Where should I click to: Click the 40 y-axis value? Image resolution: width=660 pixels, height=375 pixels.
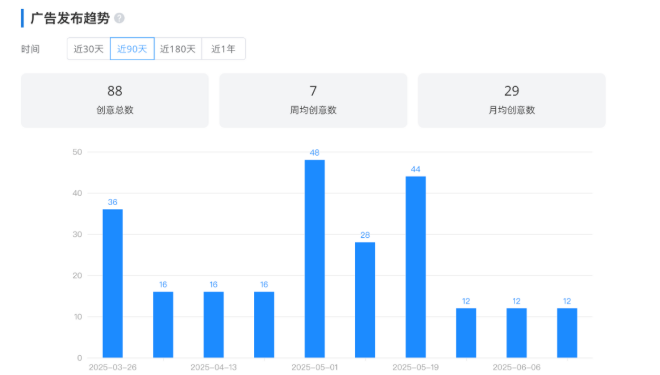(x=77, y=193)
